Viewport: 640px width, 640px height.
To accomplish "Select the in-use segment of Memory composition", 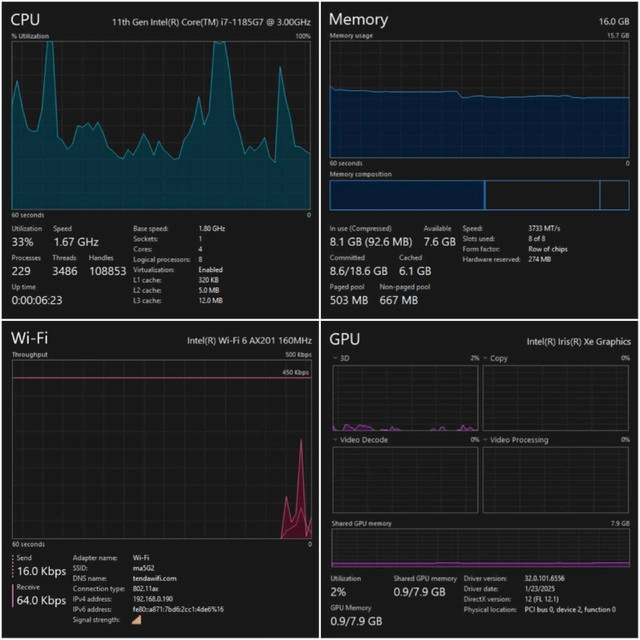I will click(x=406, y=195).
